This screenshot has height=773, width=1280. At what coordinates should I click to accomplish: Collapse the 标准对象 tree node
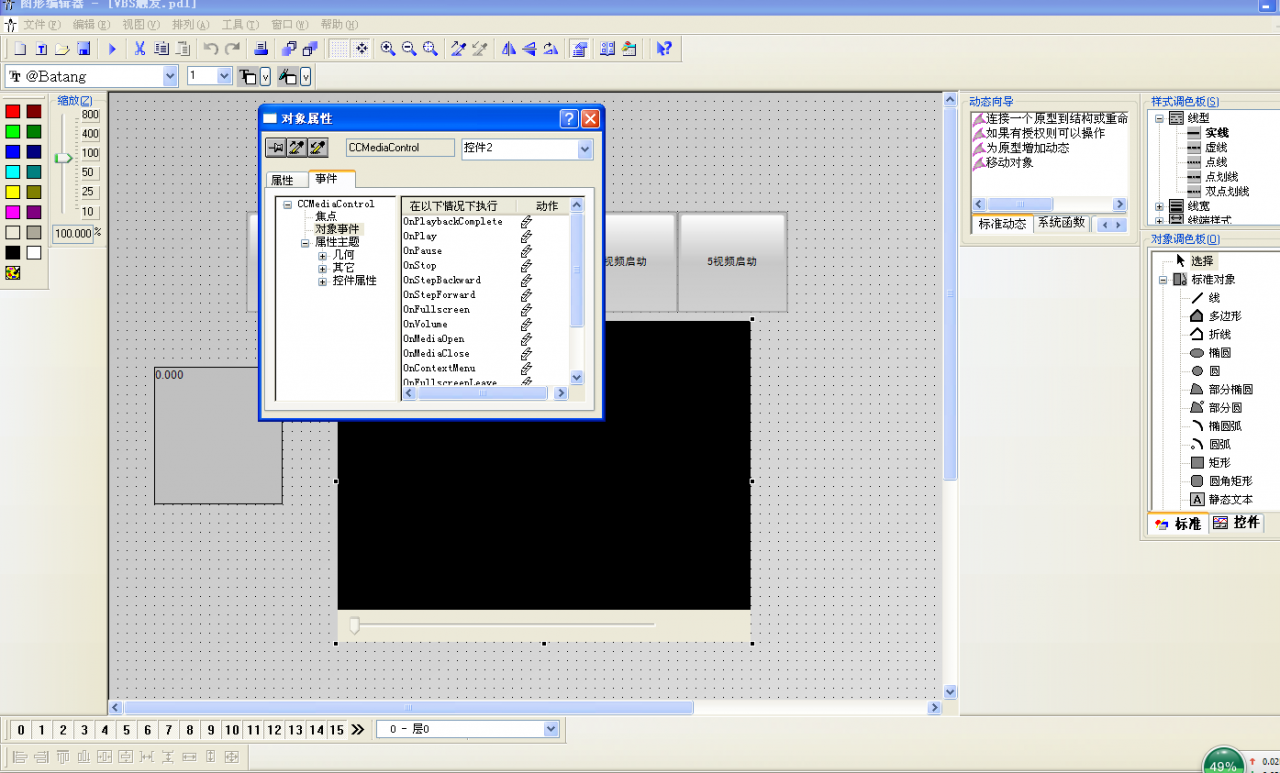pos(1164,279)
